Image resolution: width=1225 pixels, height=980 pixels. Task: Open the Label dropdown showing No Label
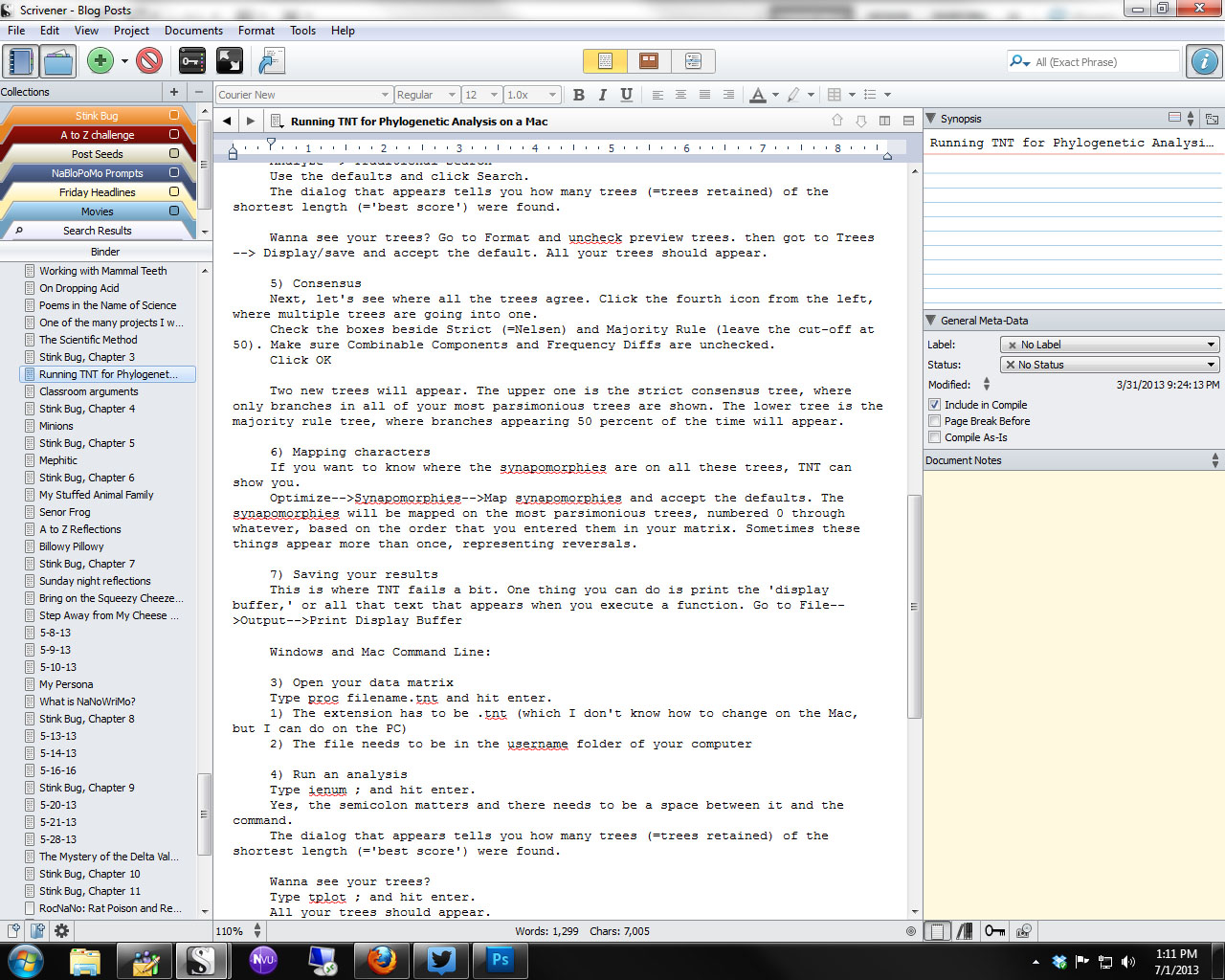(x=1108, y=345)
